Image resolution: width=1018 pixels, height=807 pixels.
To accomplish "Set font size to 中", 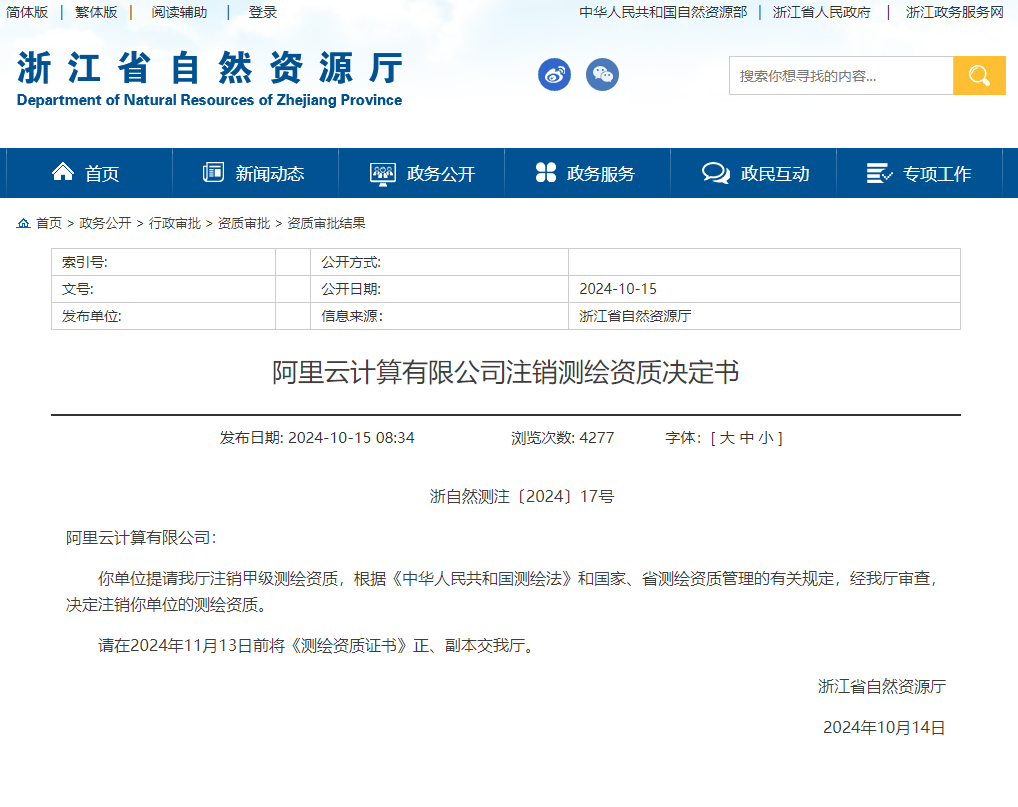I will 747,438.
